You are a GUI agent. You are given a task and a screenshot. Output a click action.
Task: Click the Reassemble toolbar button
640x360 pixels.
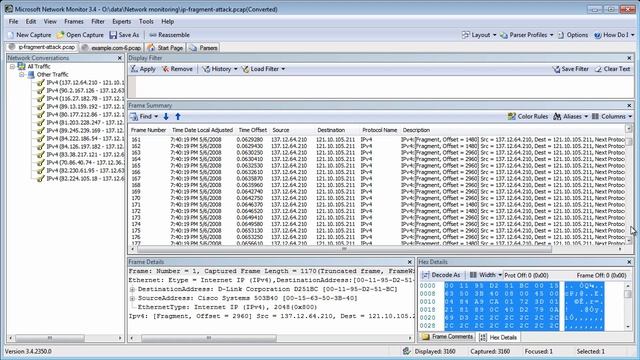tap(169, 35)
